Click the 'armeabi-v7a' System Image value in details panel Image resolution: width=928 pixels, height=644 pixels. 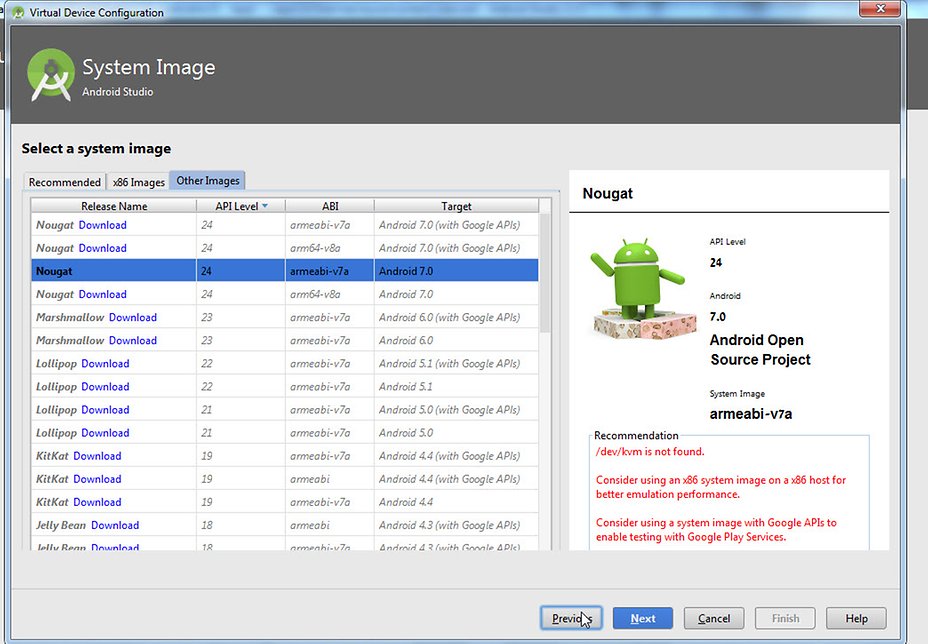(x=750, y=414)
